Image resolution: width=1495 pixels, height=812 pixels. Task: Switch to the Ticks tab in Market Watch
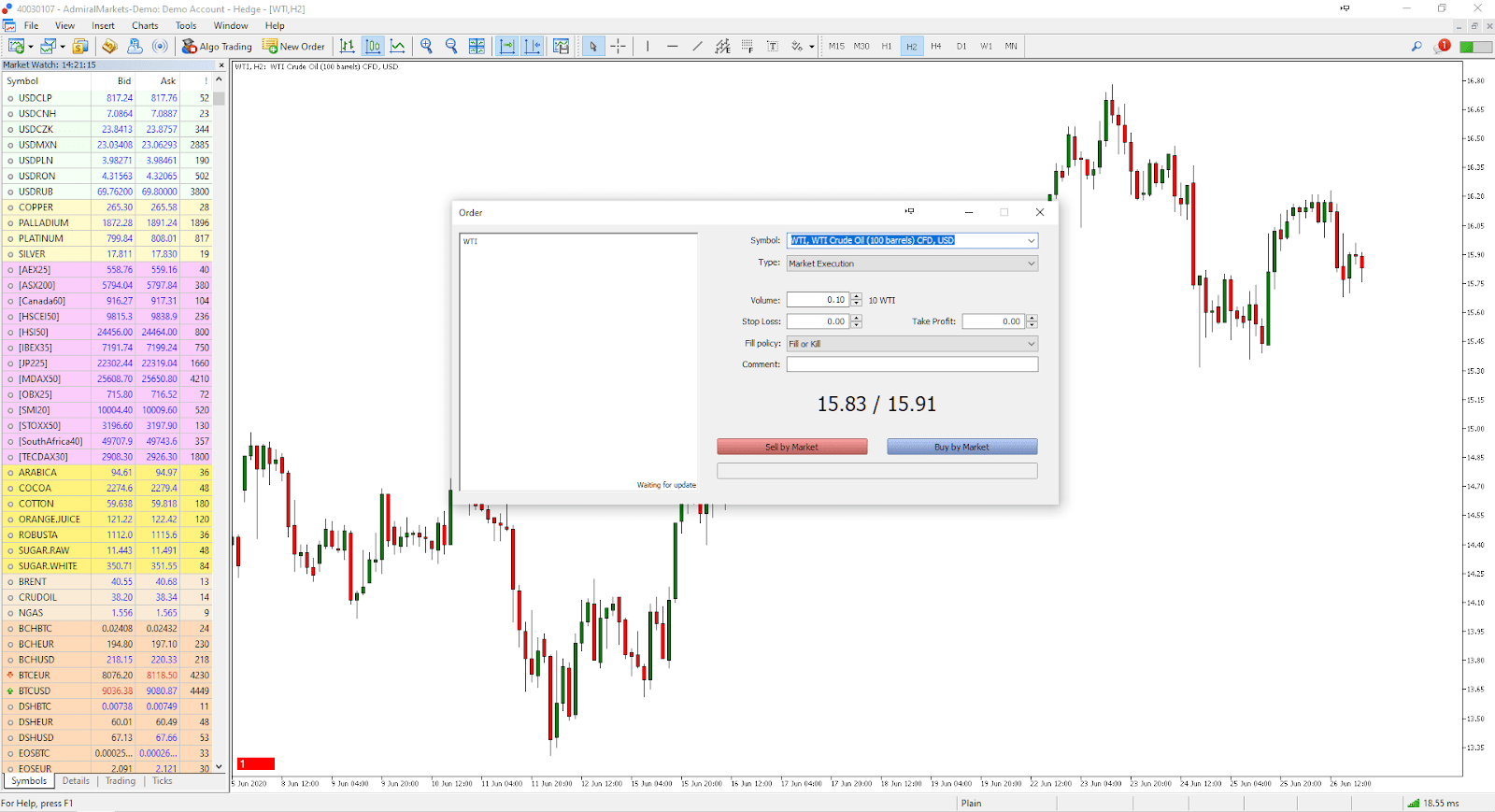click(163, 781)
